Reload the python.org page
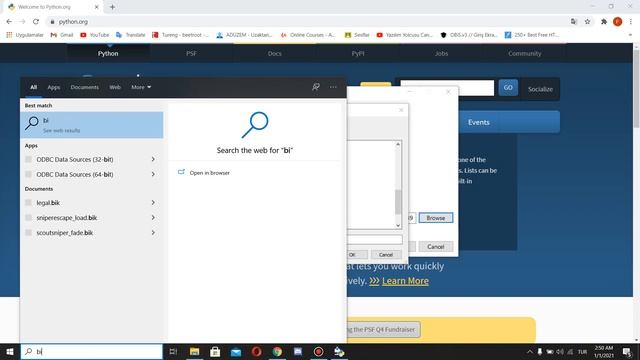Viewport: 640px width, 360px height. click(36, 22)
